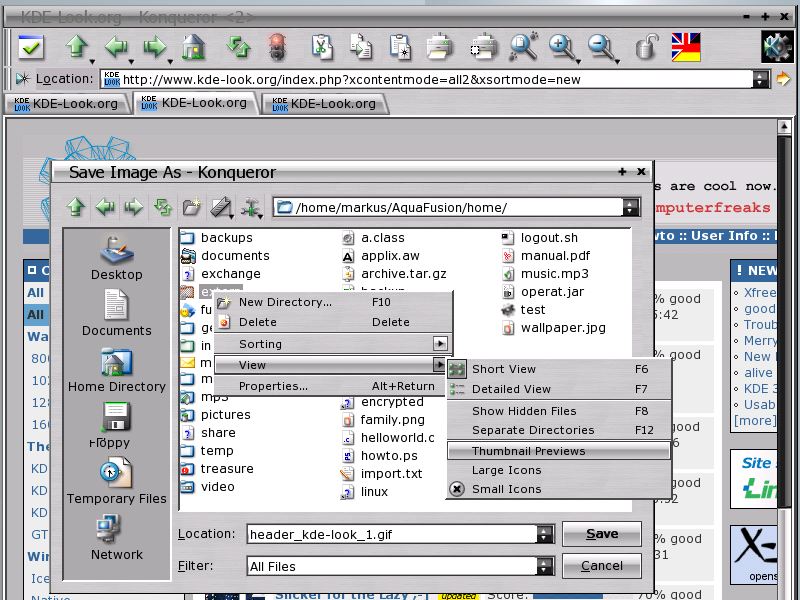Toggle Separate Directories option
Viewport: 800px width, 600px height.
pos(559,430)
